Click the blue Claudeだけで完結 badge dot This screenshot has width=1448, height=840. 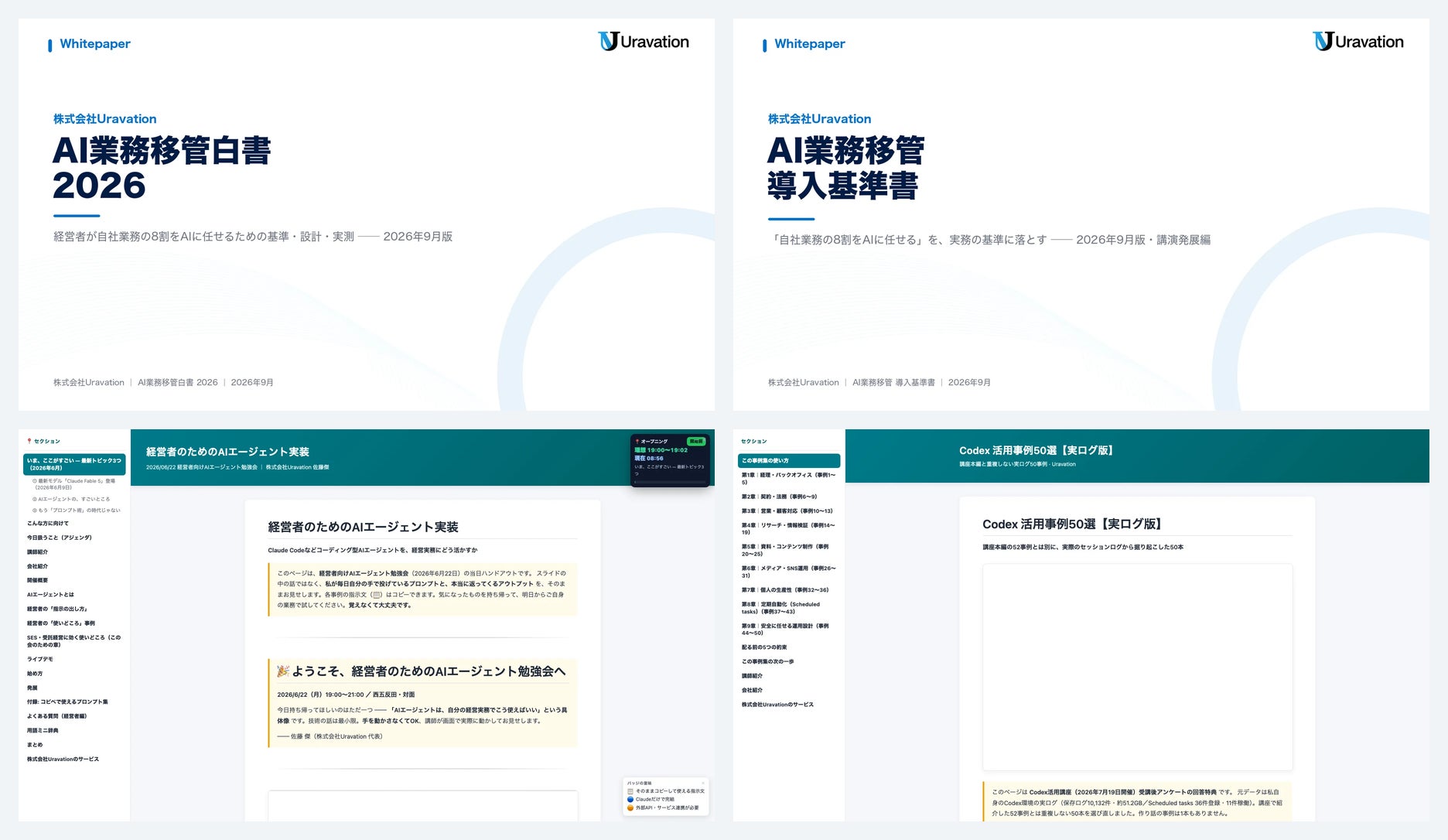[630, 800]
